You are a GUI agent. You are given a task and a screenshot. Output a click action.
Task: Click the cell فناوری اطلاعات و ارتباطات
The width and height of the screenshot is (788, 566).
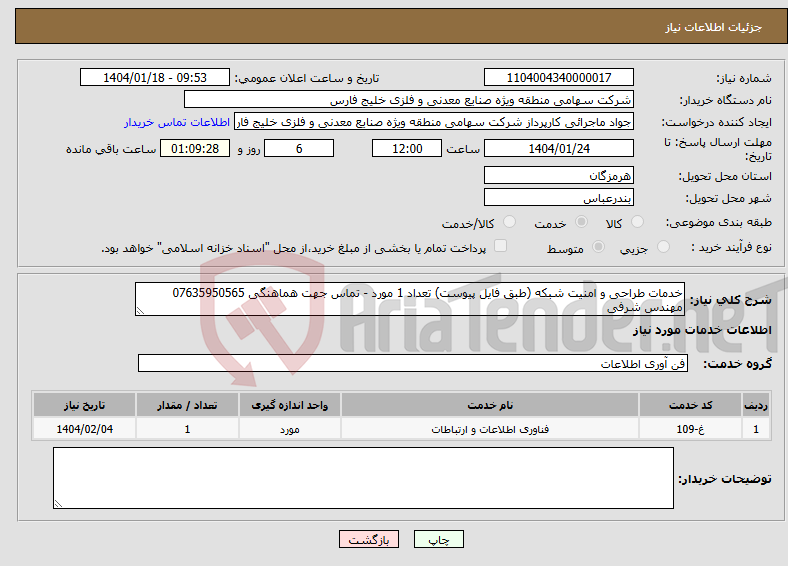[x=490, y=429]
